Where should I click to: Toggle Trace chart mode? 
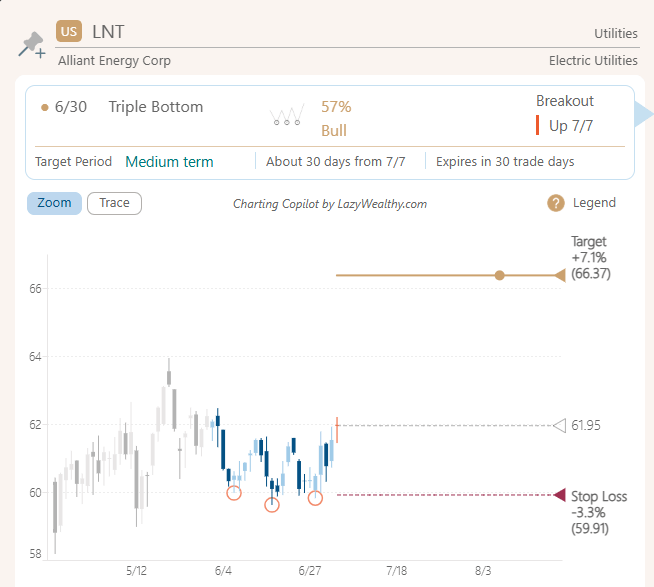(x=114, y=203)
